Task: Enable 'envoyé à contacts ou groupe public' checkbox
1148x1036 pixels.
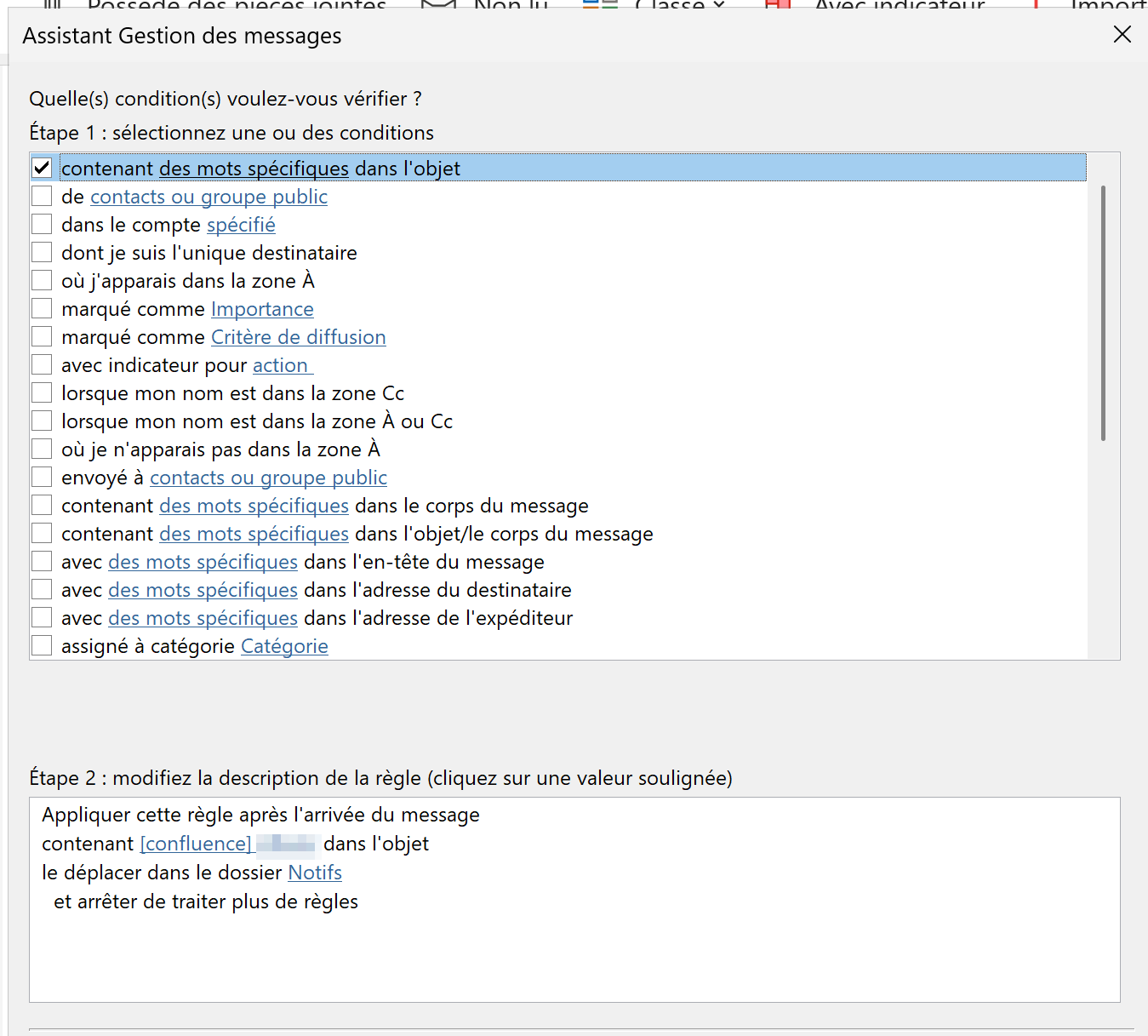Action: pyautogui.click(x=42, y=477)
